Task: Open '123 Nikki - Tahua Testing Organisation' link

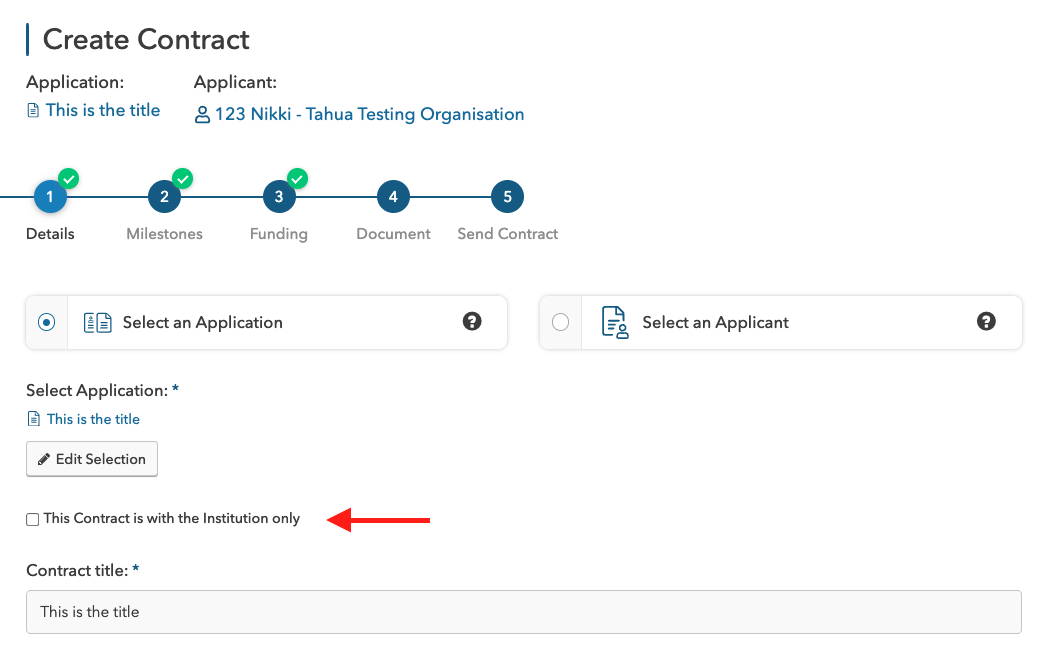Action: point(369,114)
